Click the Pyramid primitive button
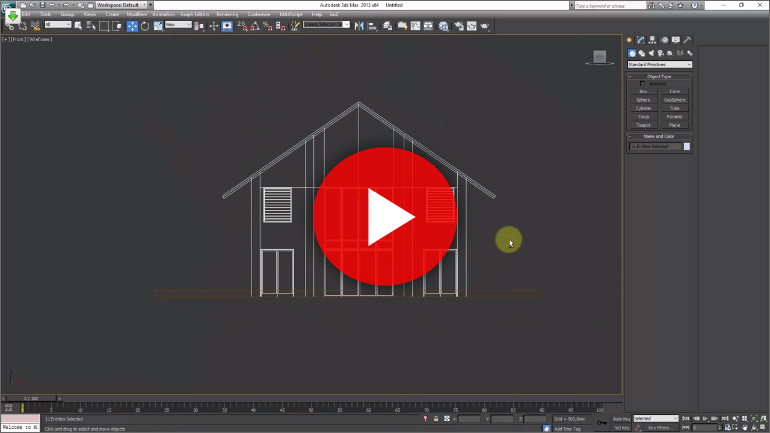 click(x=675, y=117)
